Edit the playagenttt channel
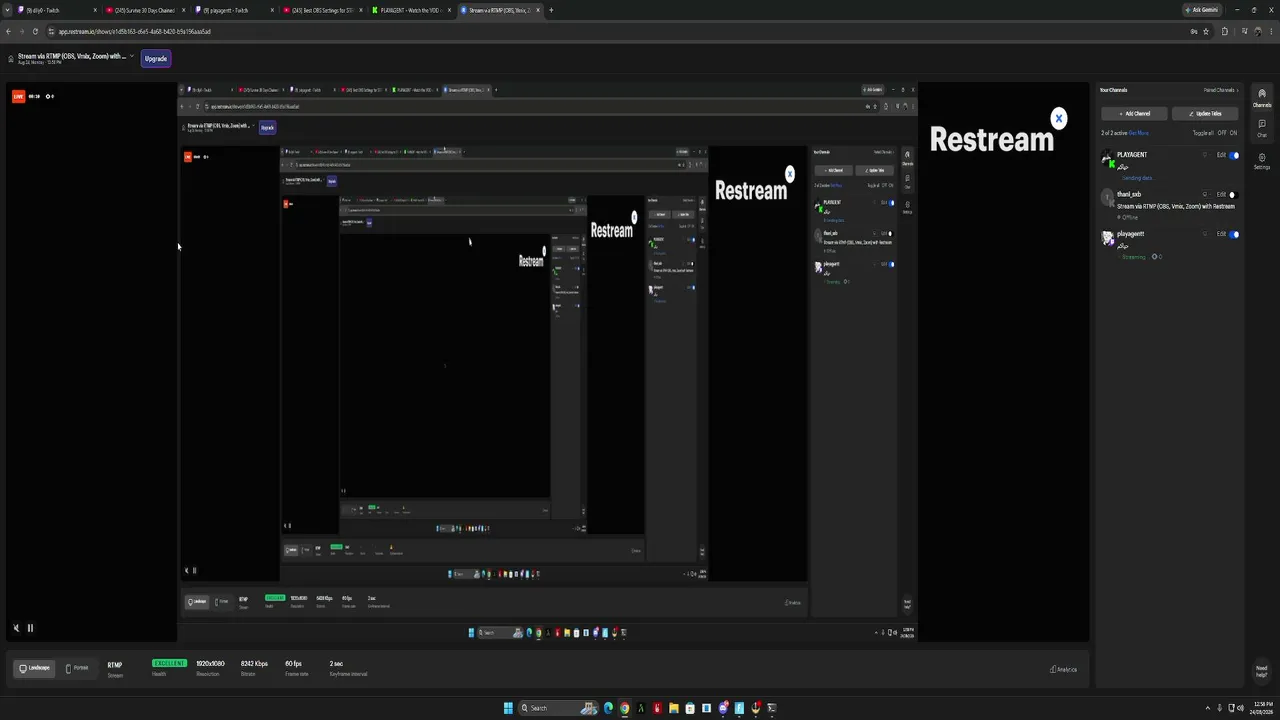 point(1221,234)
